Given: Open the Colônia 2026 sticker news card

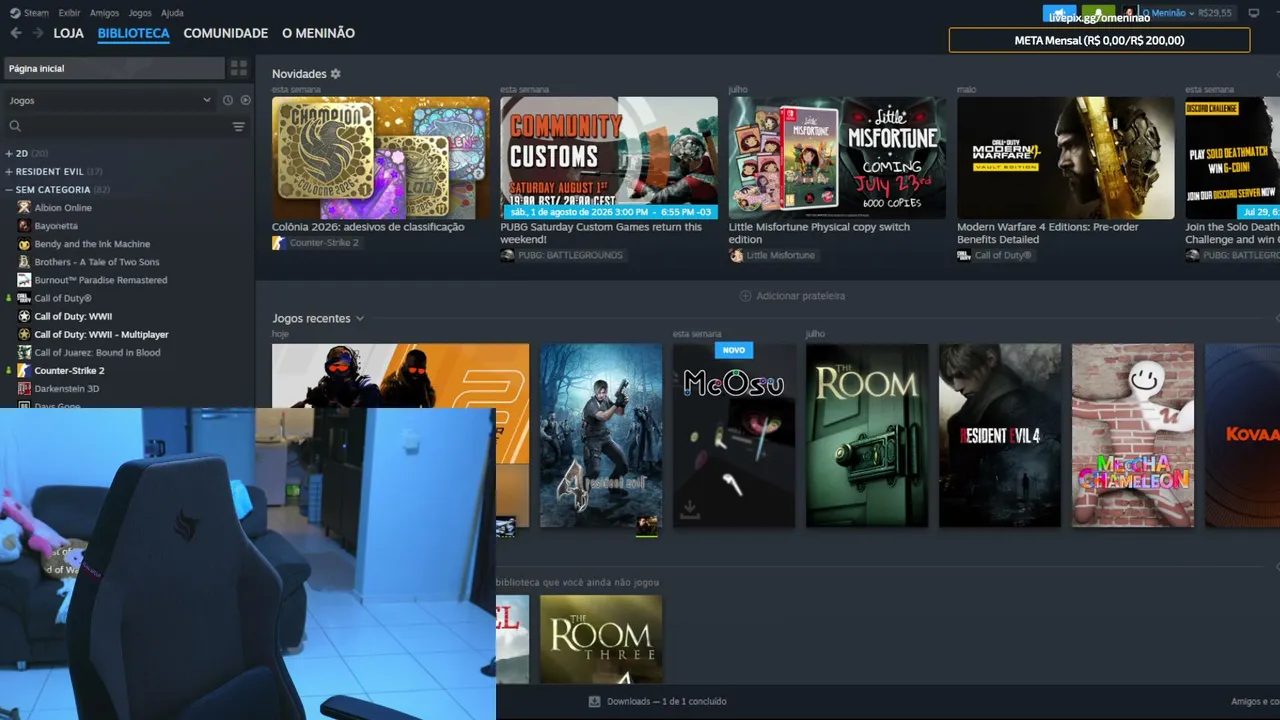Looking at the screenshot, I should [381, 158].
